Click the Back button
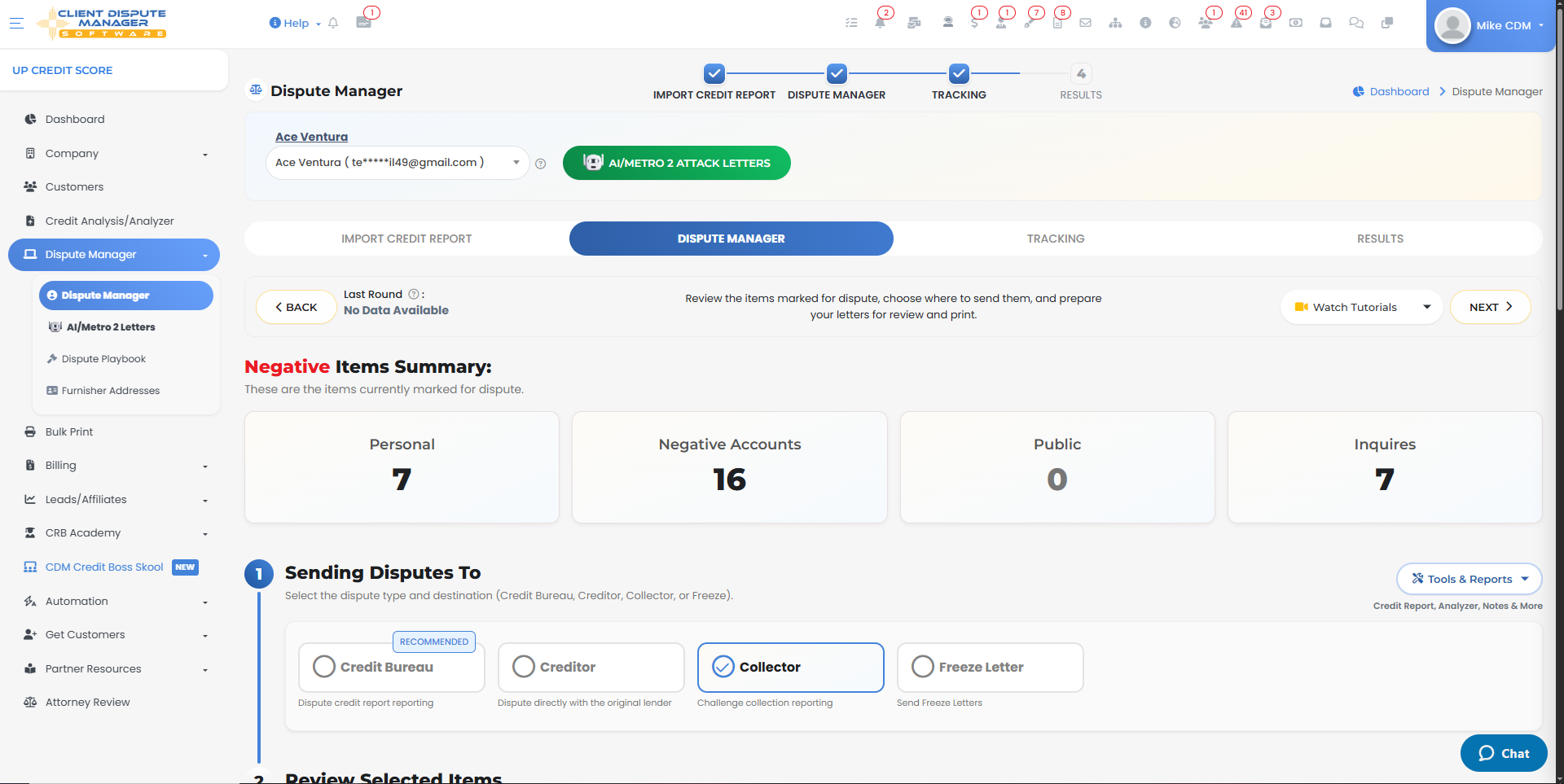1564x784 pixels. pyautogui.click(x=296, y=307)
